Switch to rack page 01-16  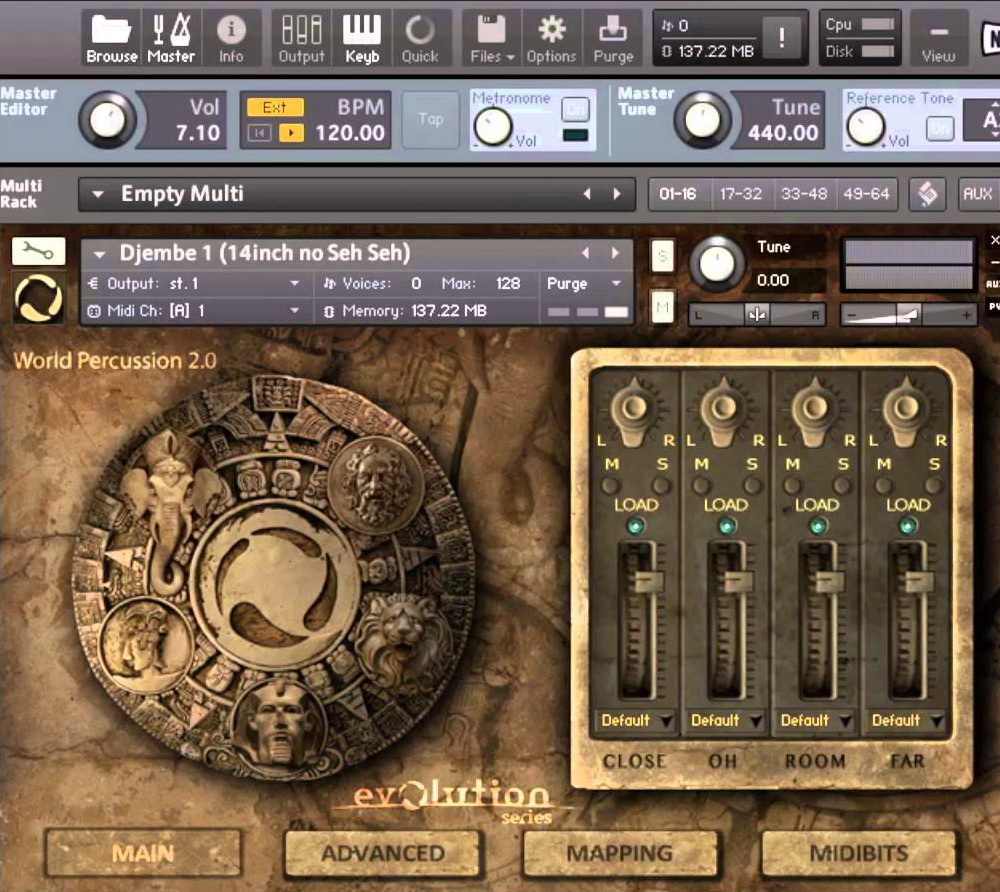click(x=678, y=194)
